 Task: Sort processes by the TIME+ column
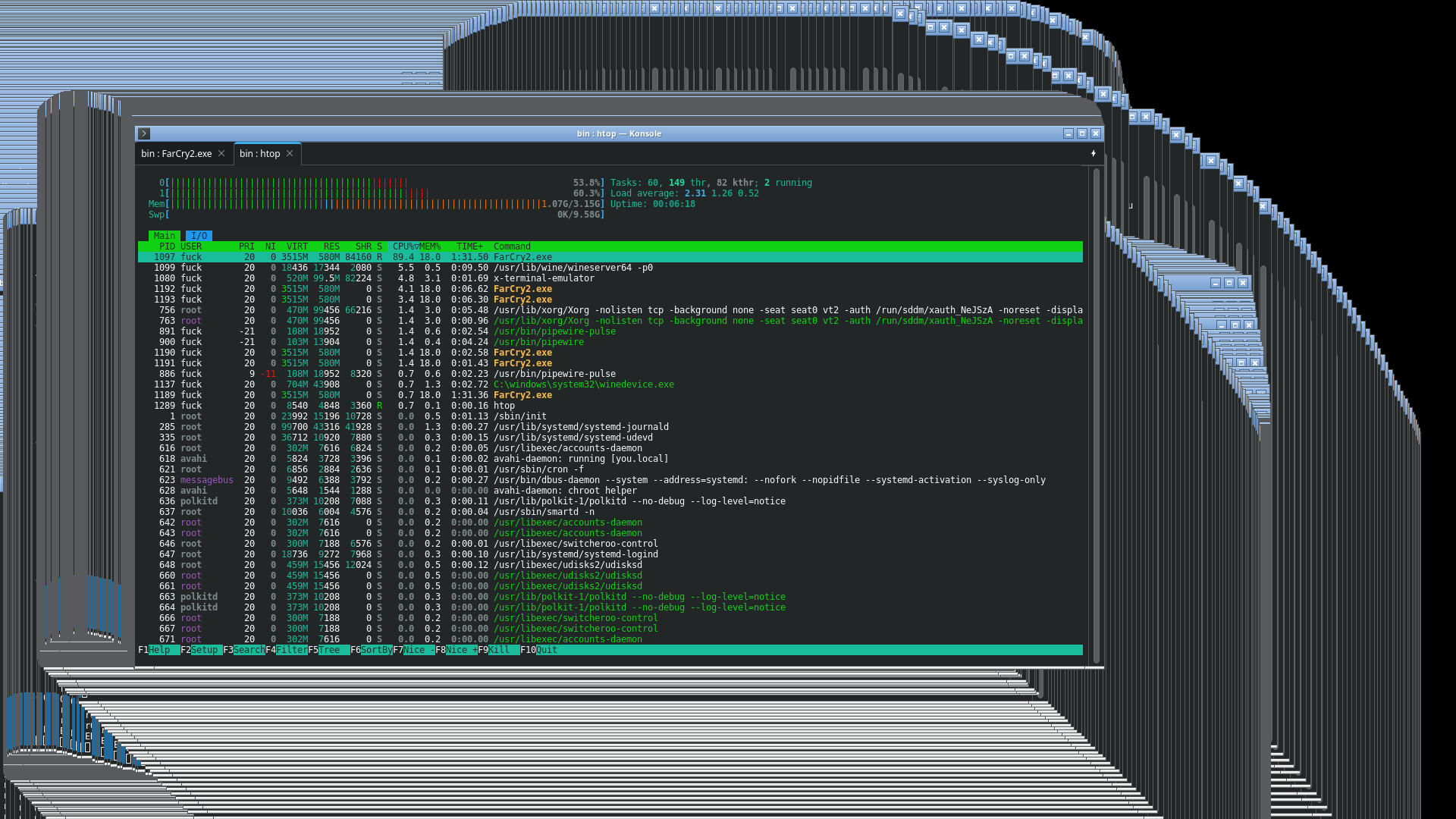pos(469,246)
